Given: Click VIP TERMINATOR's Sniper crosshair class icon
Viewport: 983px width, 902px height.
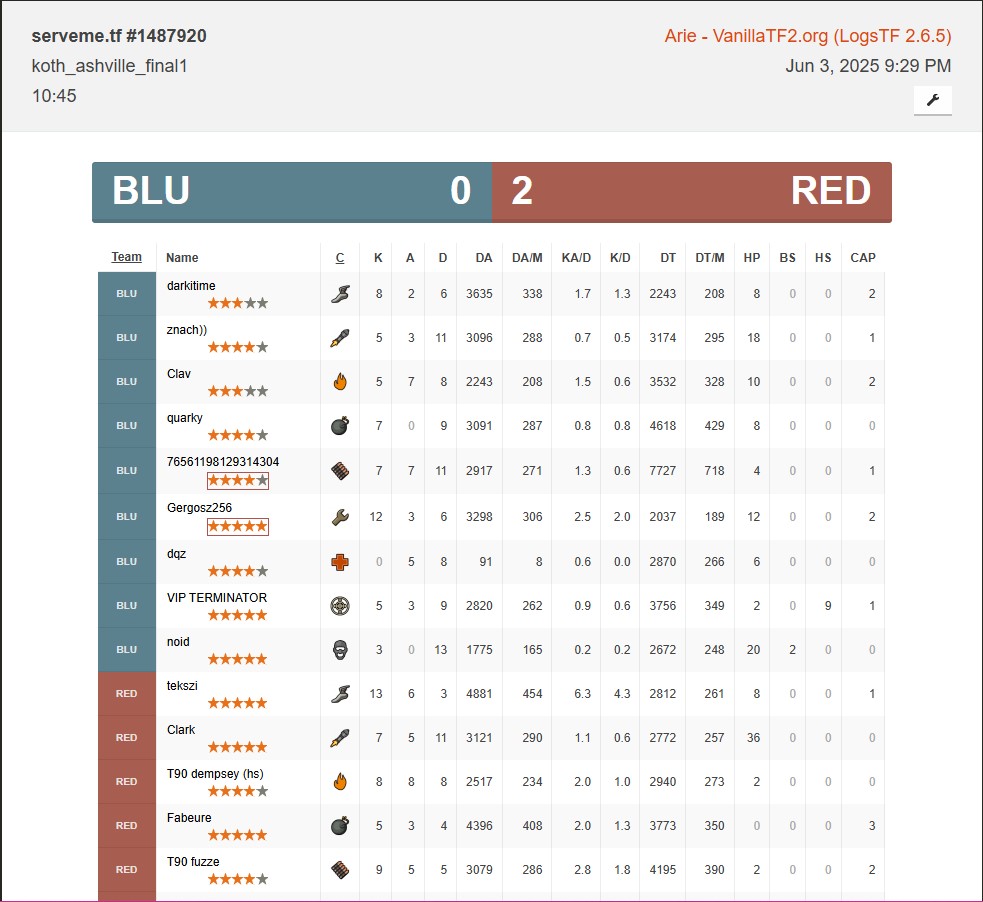Looking at the screenshot, I should point(340,606).
